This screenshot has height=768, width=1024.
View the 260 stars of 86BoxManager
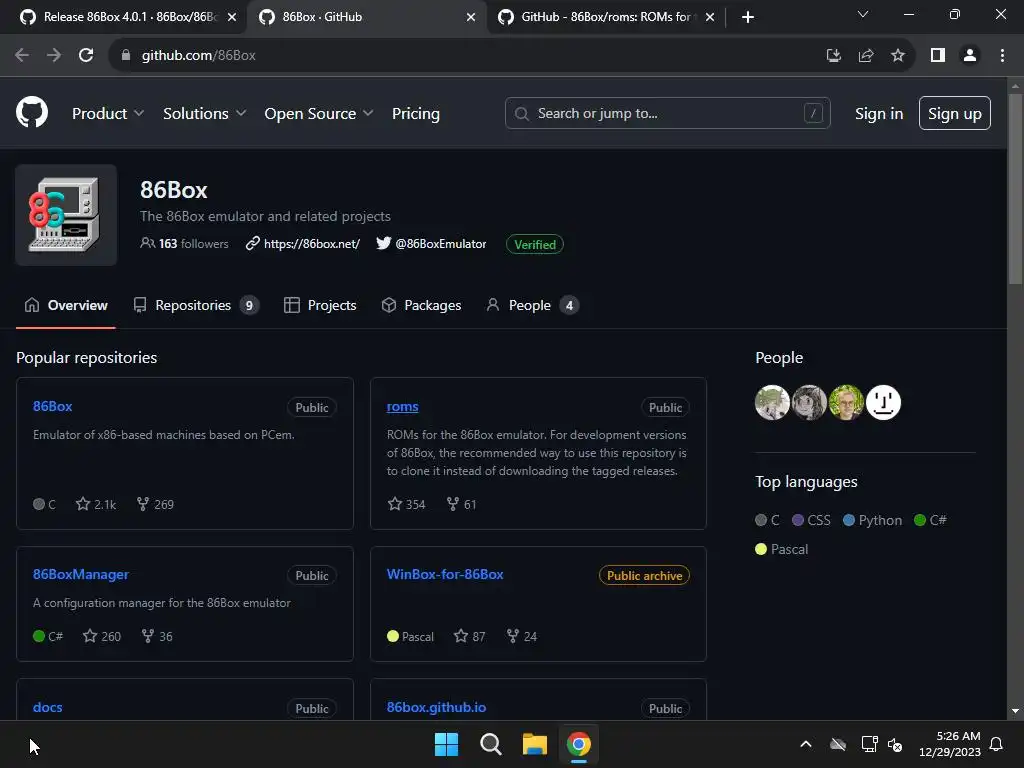pyautogui.click(x=102, y=636)
